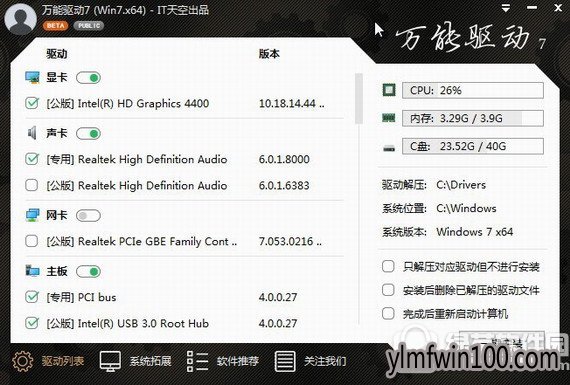Click the 显卡 graphics card icon
The height and width of the screenshot is (385, 570).
point(32,77)
